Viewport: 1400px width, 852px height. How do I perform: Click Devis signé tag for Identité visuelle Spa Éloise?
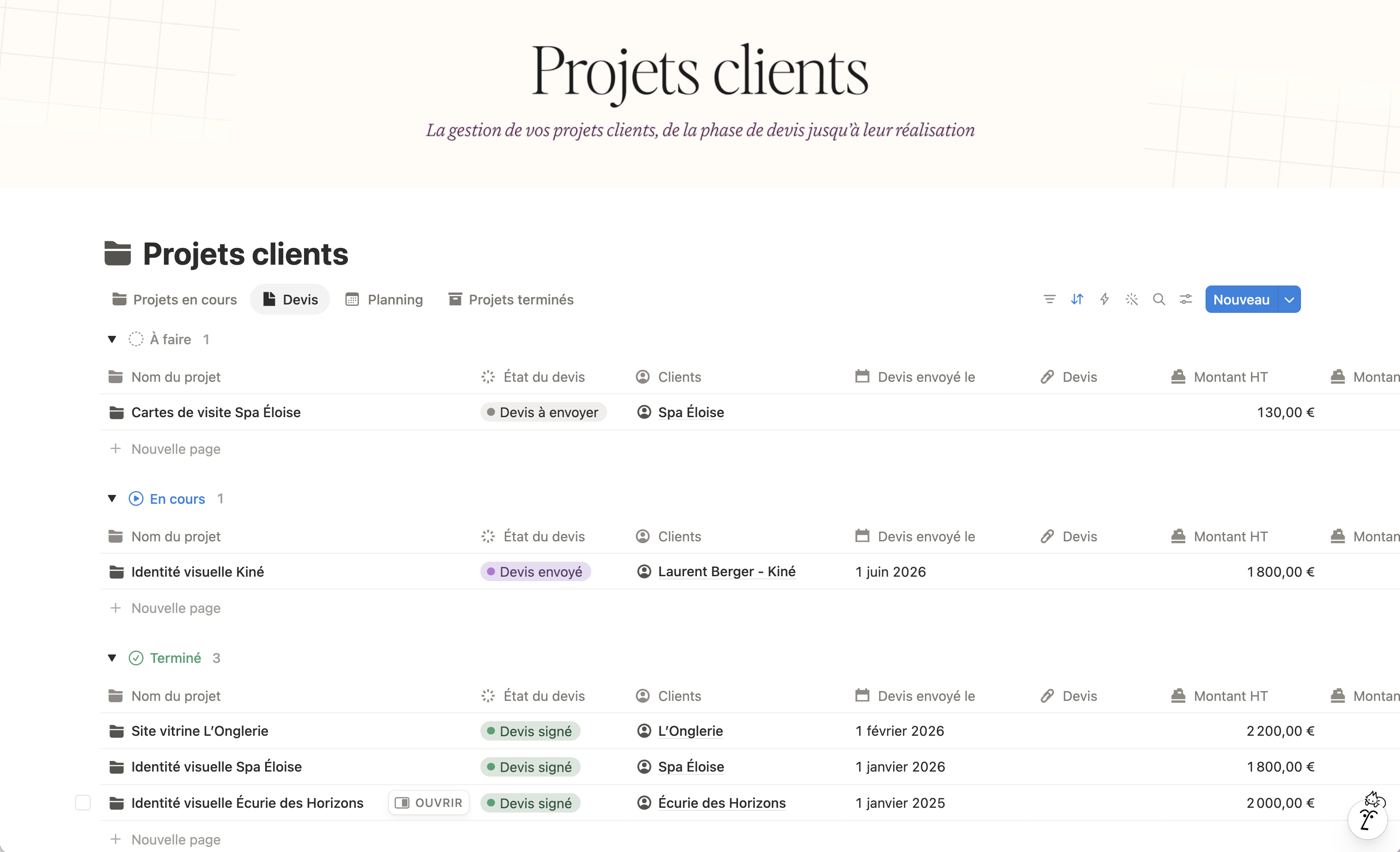pos(530,767)
